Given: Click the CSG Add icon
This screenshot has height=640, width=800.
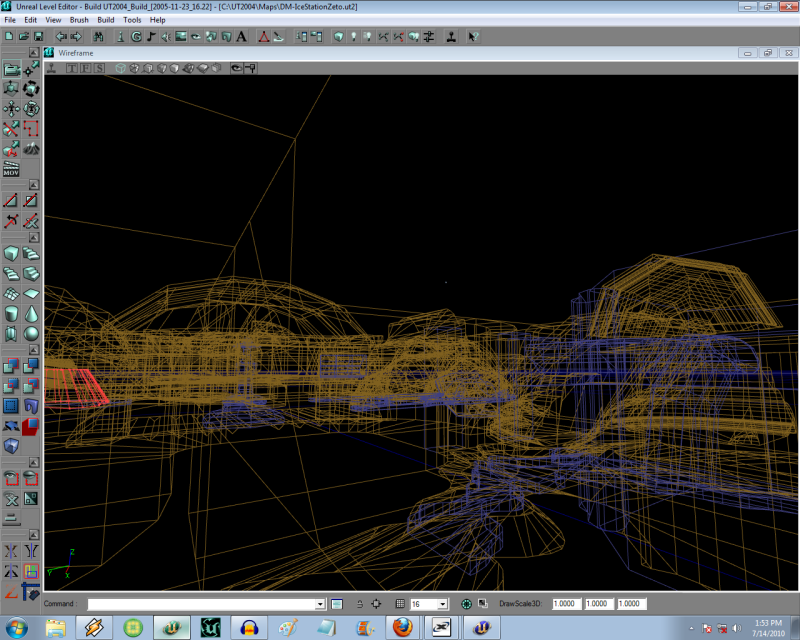Looking at the screenshot, I should click(x=11, y=366).
